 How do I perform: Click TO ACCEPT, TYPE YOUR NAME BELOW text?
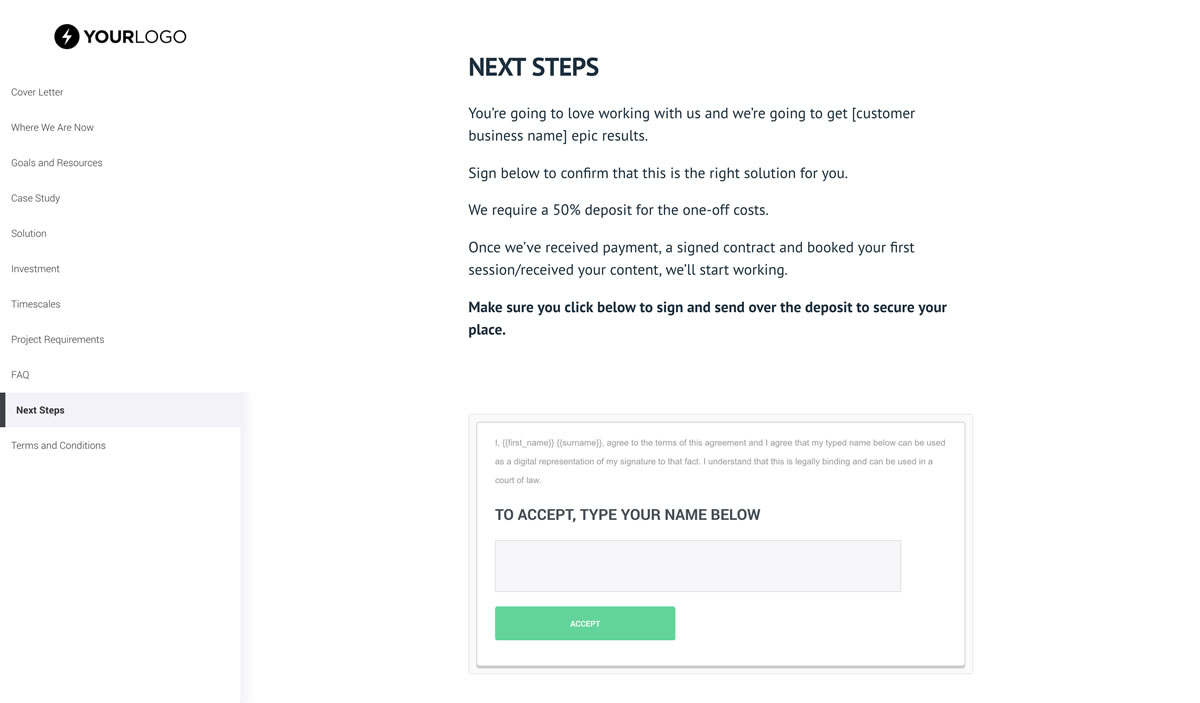(x=628, y=514)
